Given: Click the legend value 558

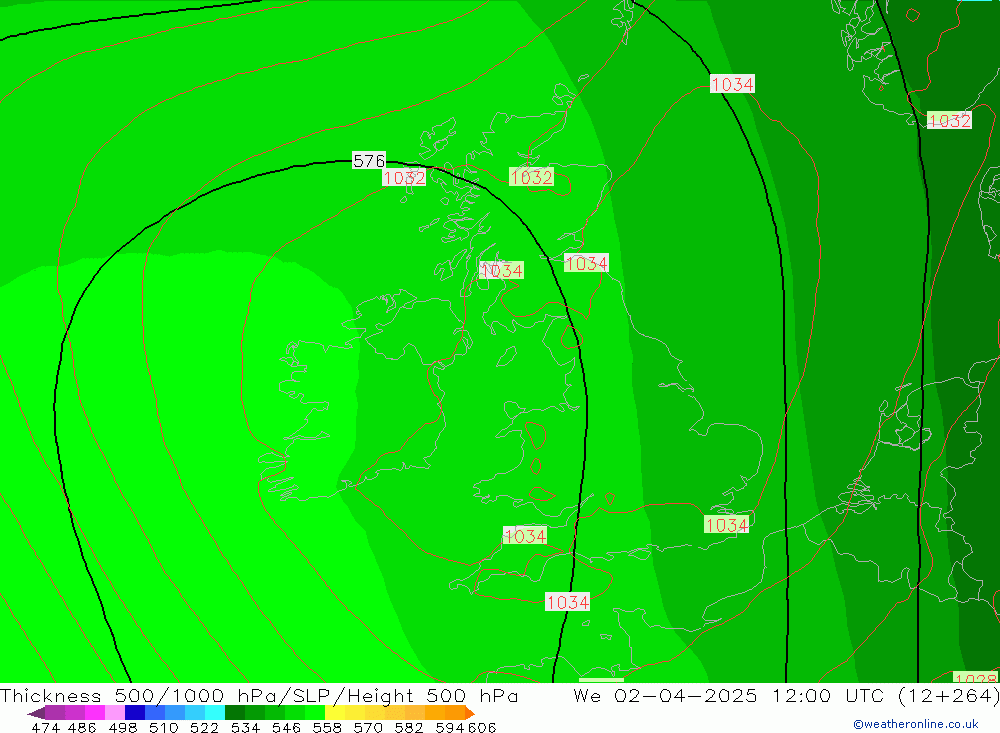Looking at the screenshot, I should [x=327, y=727].
